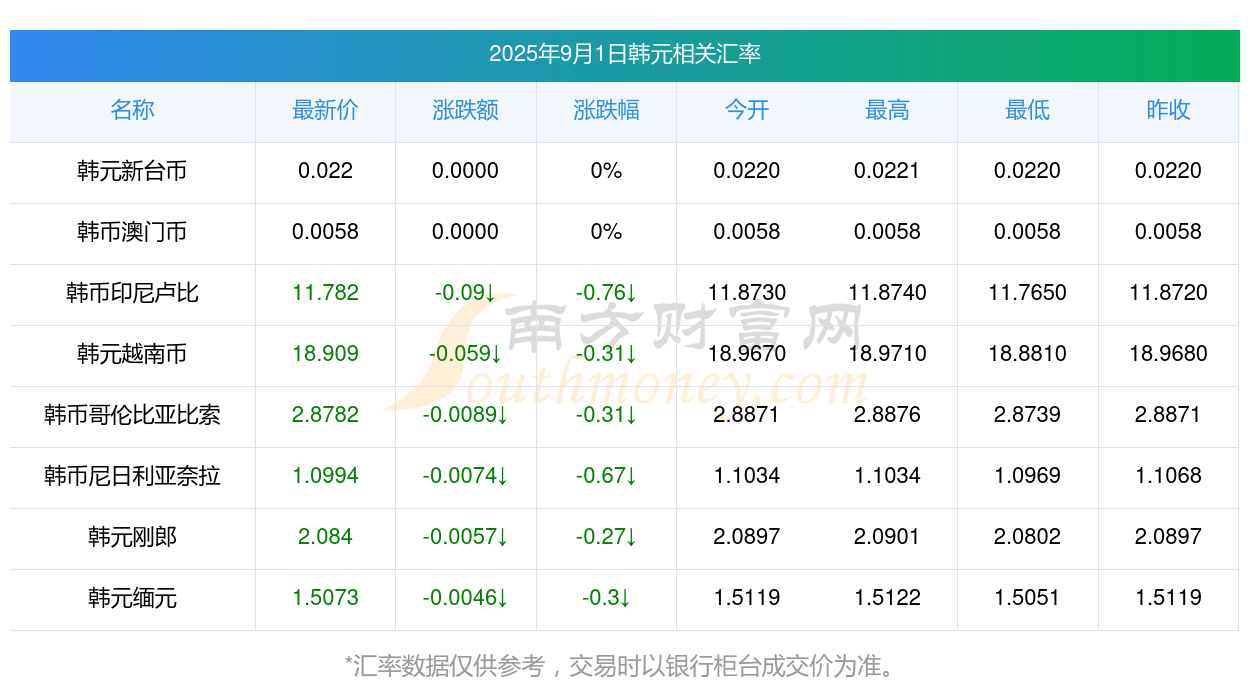Select the 涨跌幅 column header
This screenshot has height=698, width=1250.
pos(606,110)
